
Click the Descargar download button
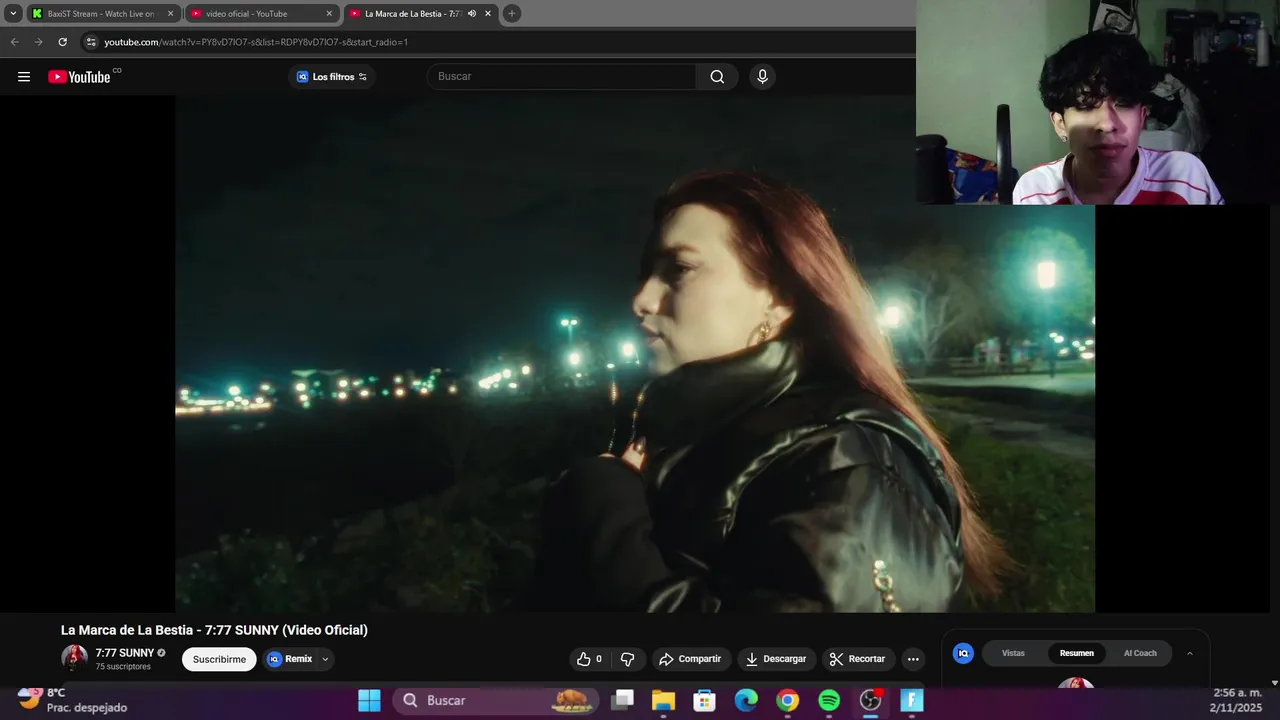tap(776, 659)
